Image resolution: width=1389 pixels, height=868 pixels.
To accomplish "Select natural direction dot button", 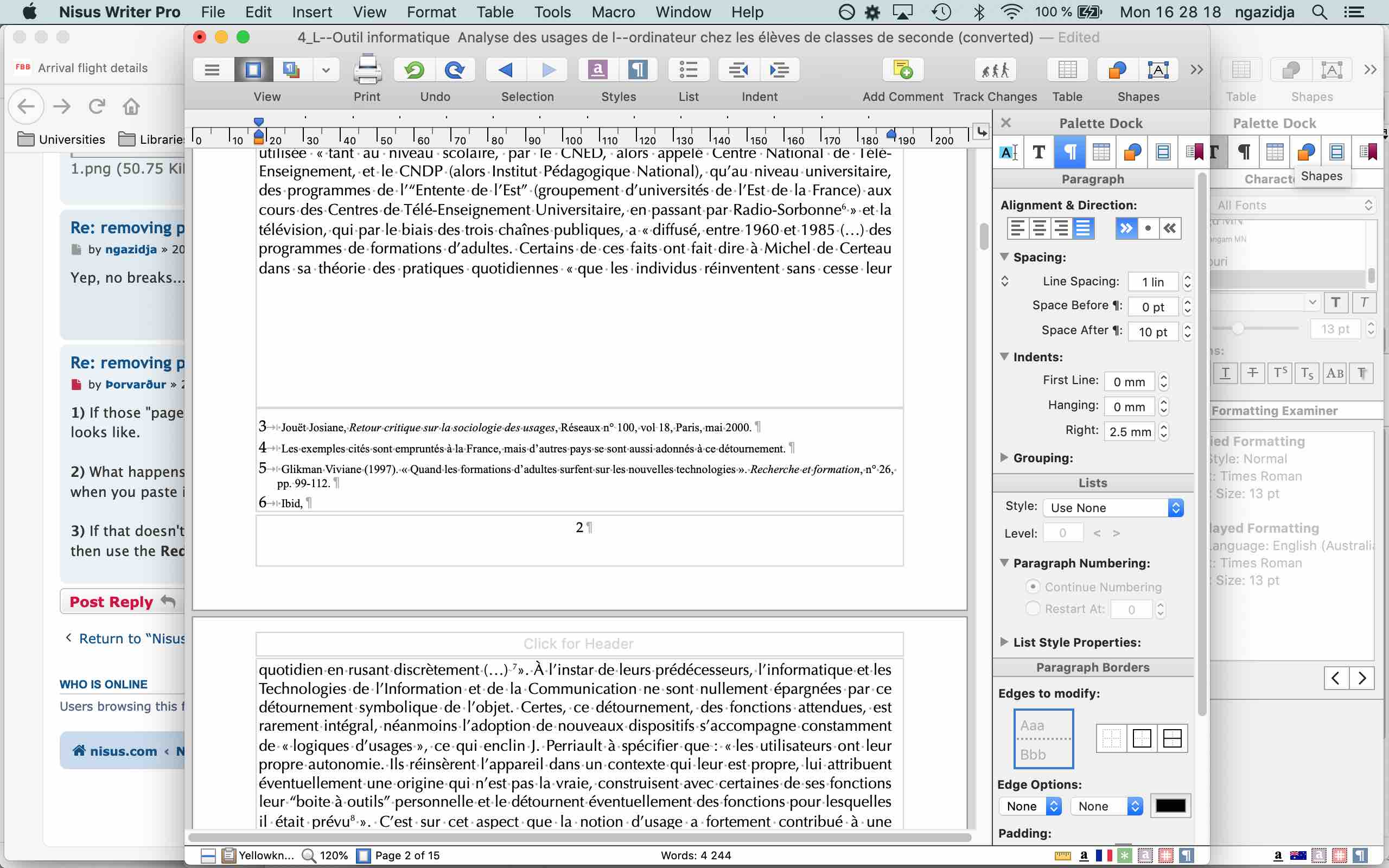I will pyautogui.click(x=1148, y=228).
